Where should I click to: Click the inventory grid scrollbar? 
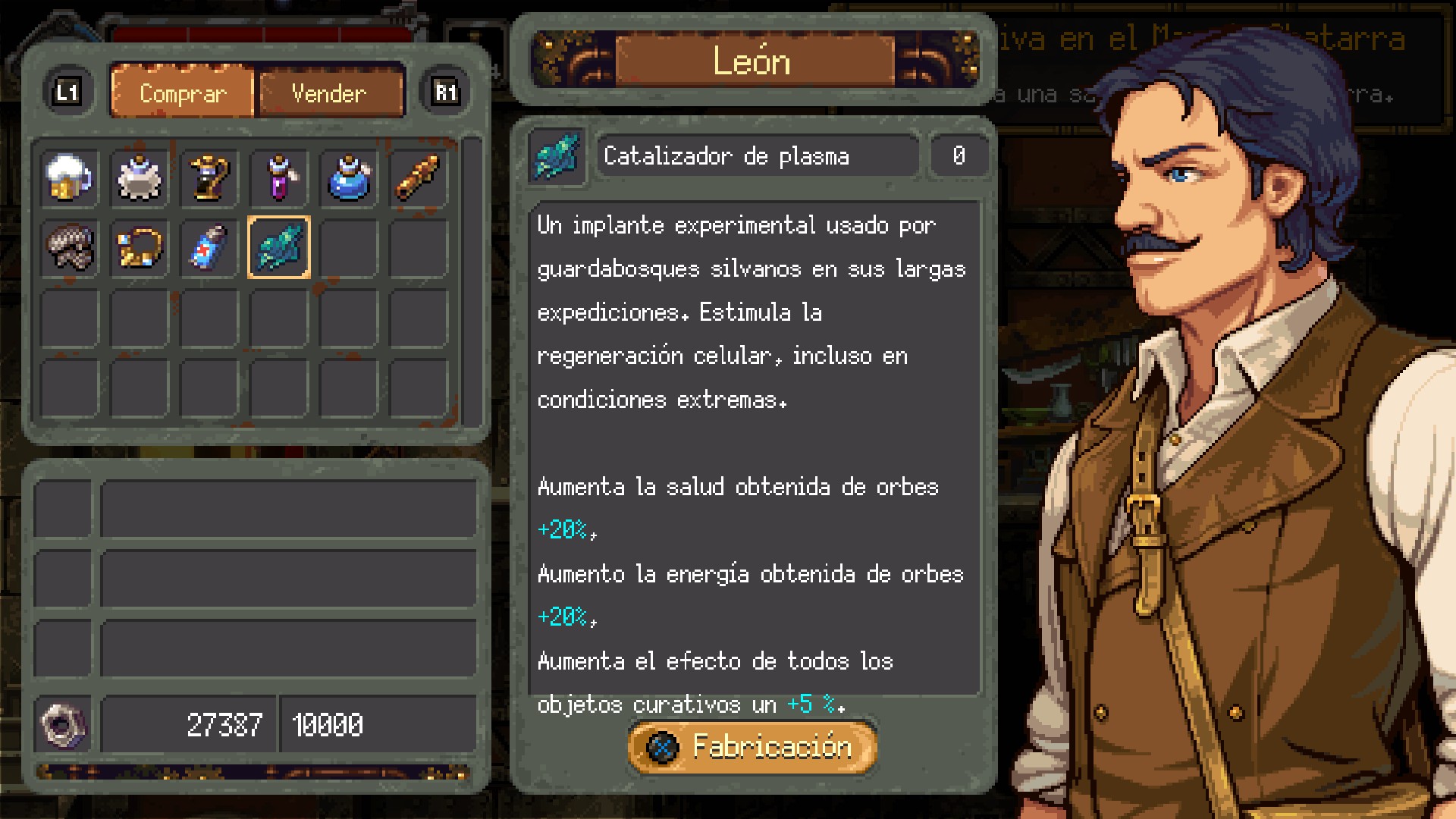pyautogui.click(x=472, y=281)
